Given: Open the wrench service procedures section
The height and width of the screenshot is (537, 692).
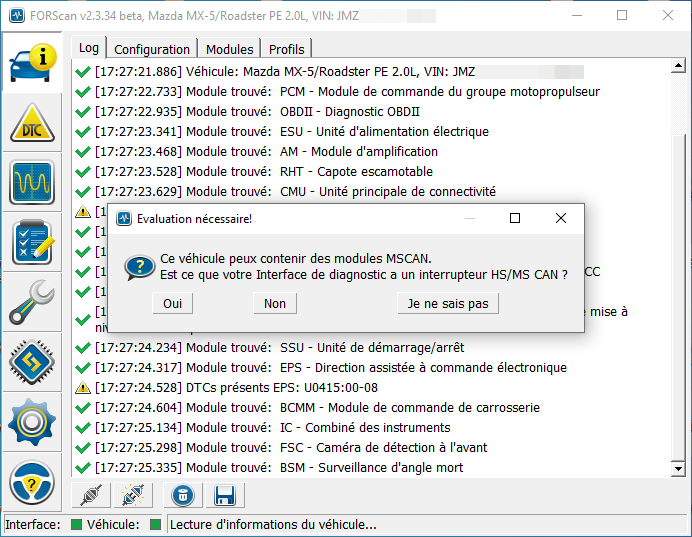Looking at the screenshot, I should (x=32, y=302).
